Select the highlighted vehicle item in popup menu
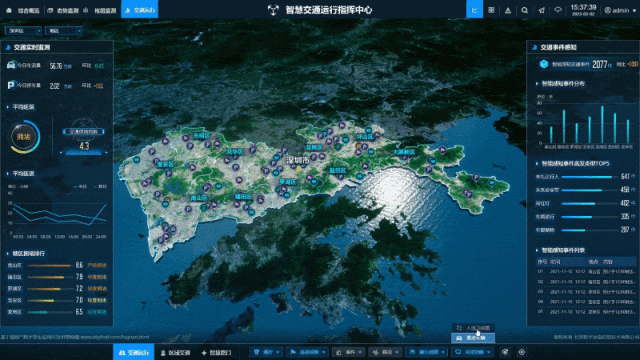Image resolution: width=640 pixels, height=360 pixels. pos(473,338)
